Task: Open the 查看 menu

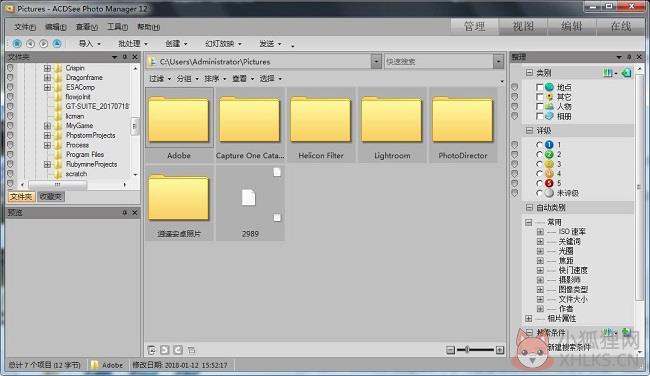Action: pos(87,27)
